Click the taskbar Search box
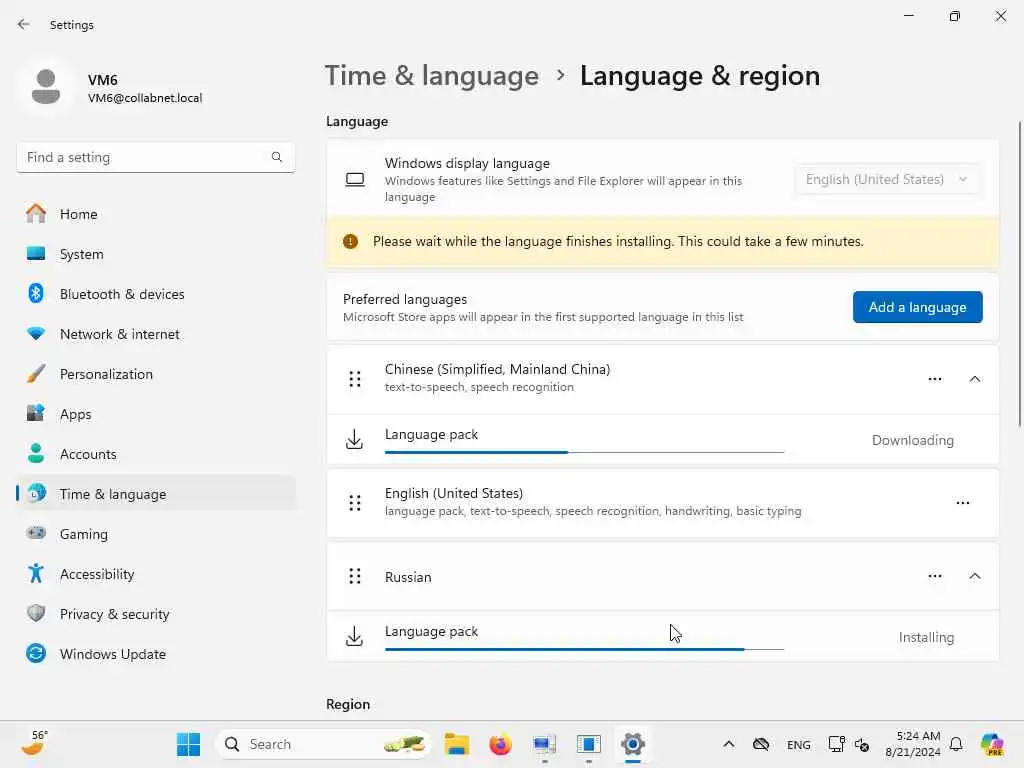Image resolution: width=1024 pixels, height=768 pixels. (x=323, y=744)
